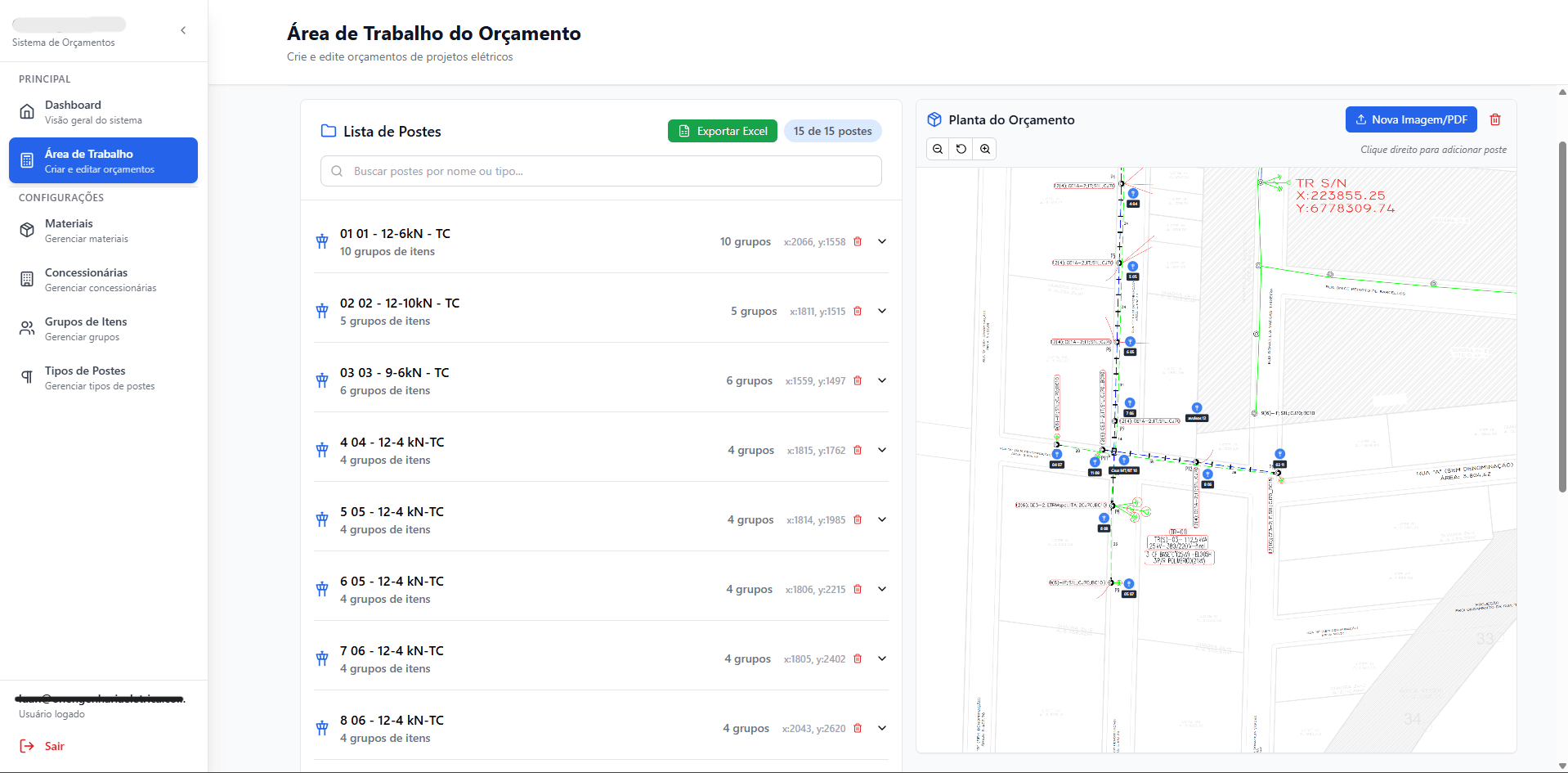Reset rotation of the plan image
The width and height of the screenshot is (1568, 773).
point(961,149)
